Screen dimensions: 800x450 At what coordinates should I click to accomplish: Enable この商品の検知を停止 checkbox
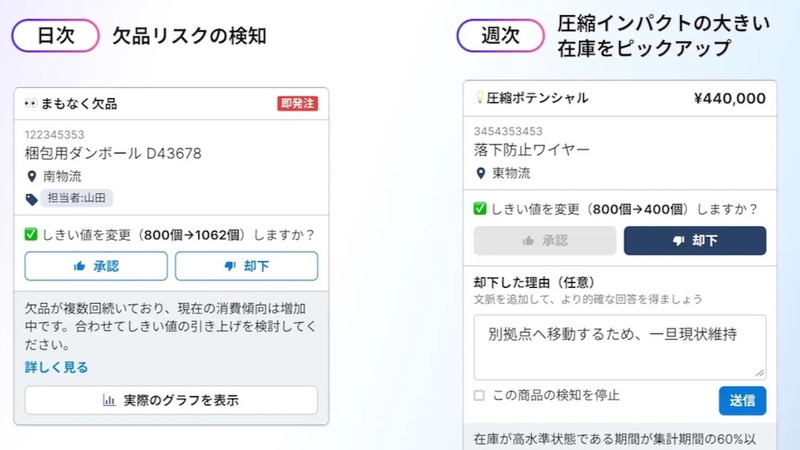click(479, 395)
